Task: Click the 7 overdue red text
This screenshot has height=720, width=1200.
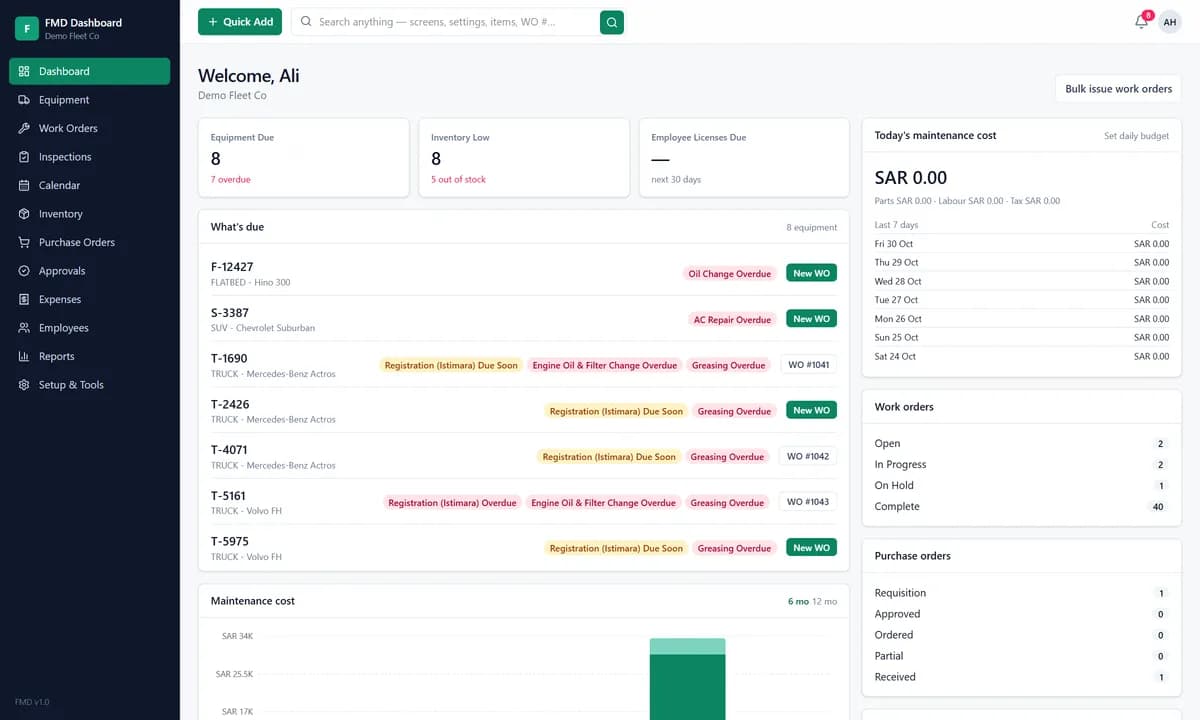Action: pyautogui.click(x=230, y=180)
